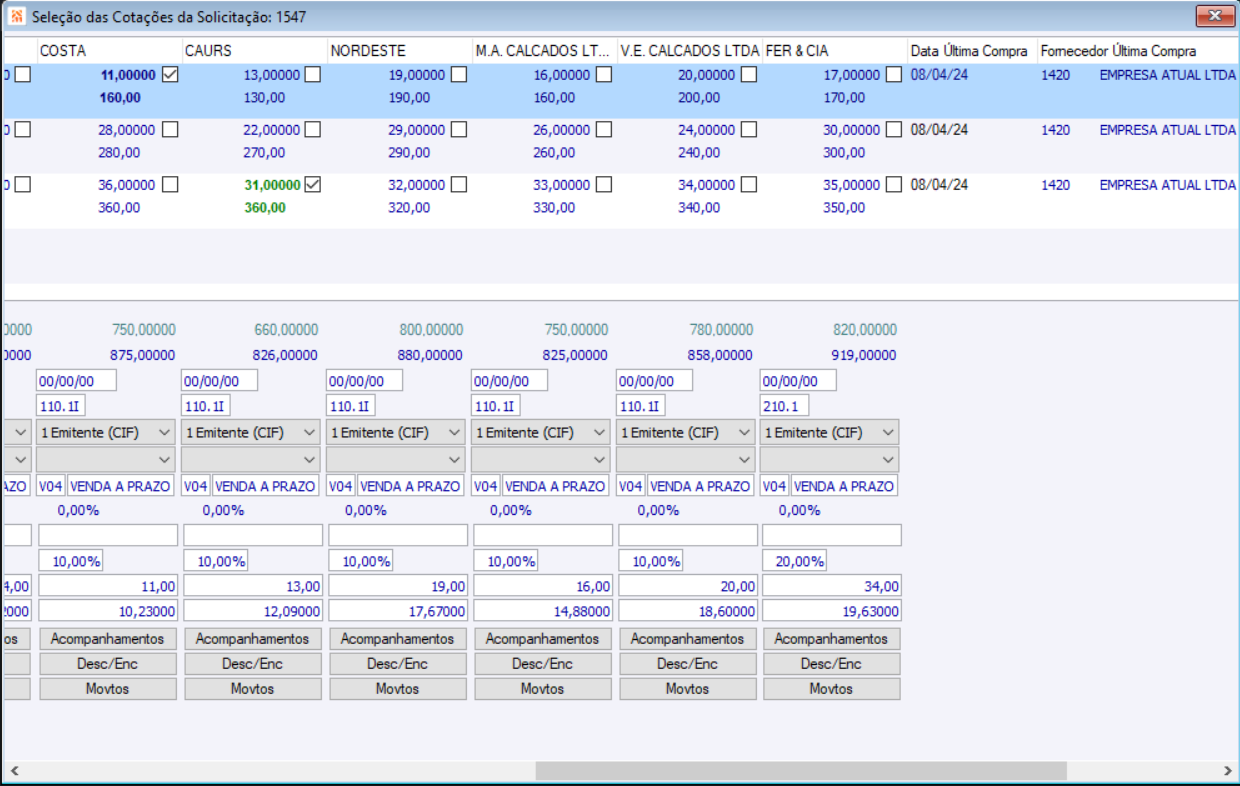Click the Data Última Compra column header
Viewport: 1240px width, 786px height.
point(971,50)
